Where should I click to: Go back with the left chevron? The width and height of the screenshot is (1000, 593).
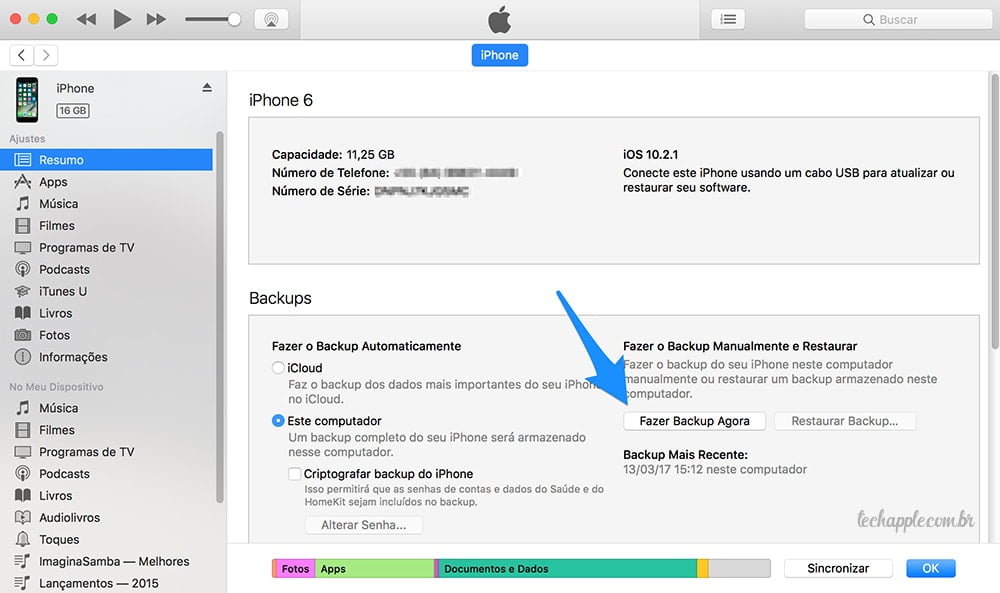coord(22,55)
